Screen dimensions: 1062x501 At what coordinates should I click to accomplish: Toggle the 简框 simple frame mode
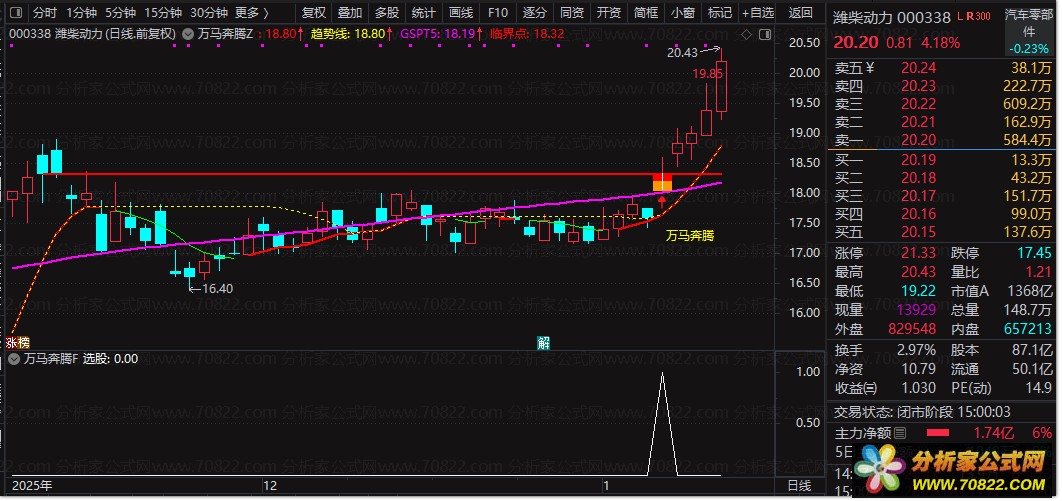(645, 13)
